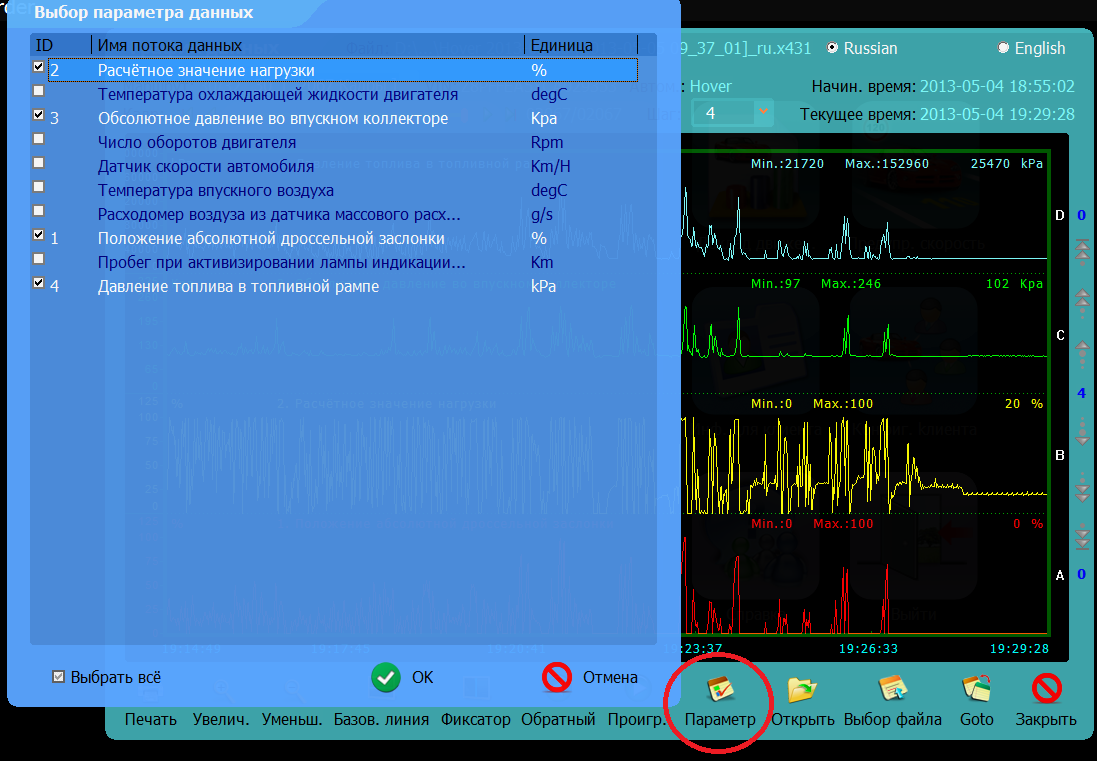Confirm the selection with OK
The width and height of the screenshot is (1097, 761).
click(403, 677)
